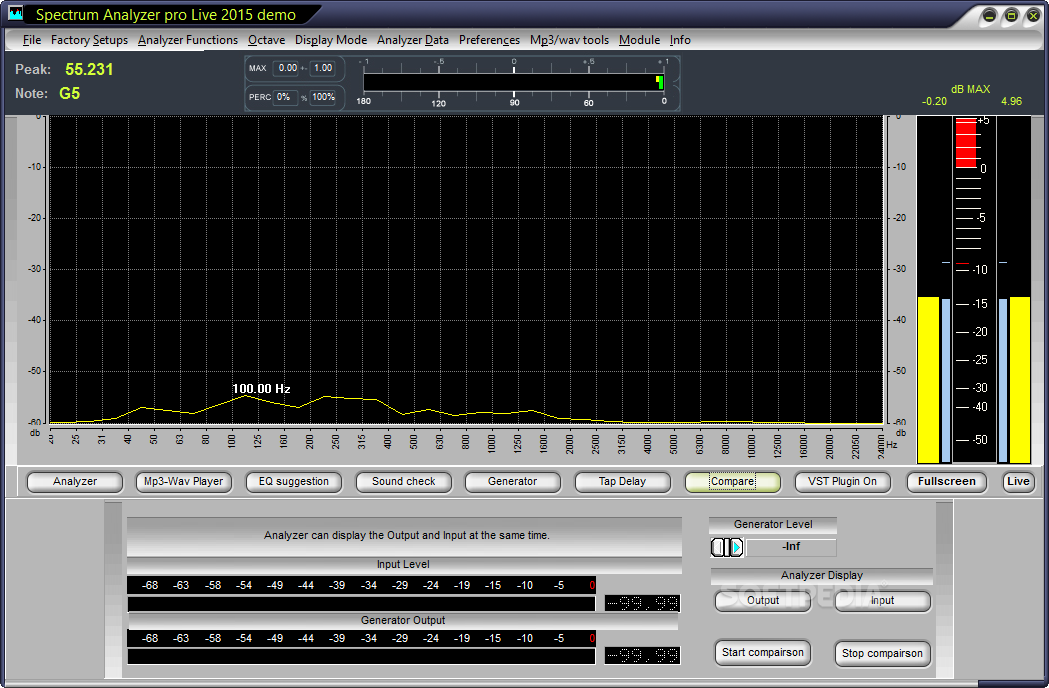Click the Input Level -99.99 readout
The width and height of the screenshot is (1049, 688).
pos(642,604)
